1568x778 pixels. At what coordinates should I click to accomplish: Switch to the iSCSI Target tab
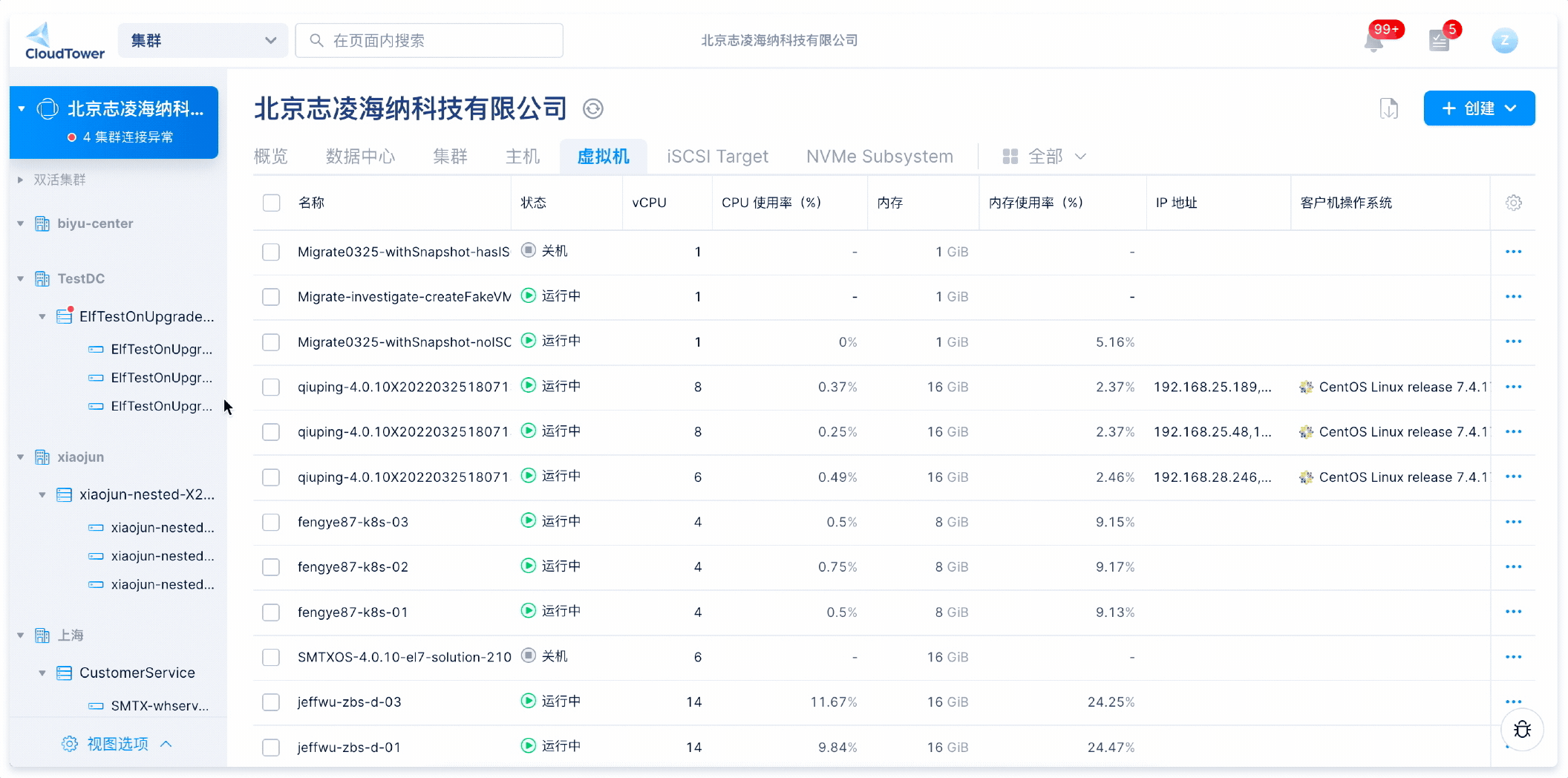(x=717, y=156)
